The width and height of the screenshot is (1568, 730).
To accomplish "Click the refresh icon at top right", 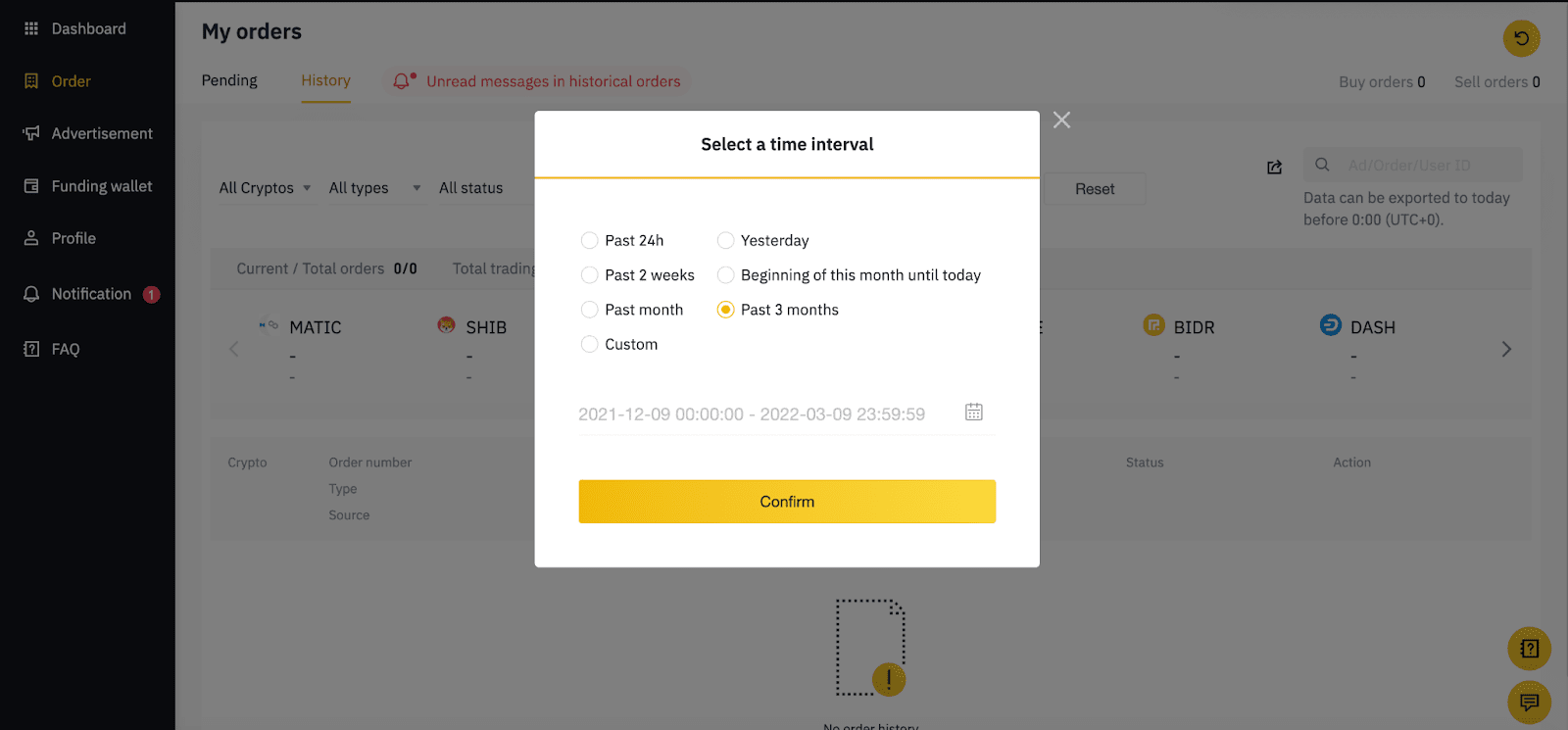I will click(x=1521, y=38).
